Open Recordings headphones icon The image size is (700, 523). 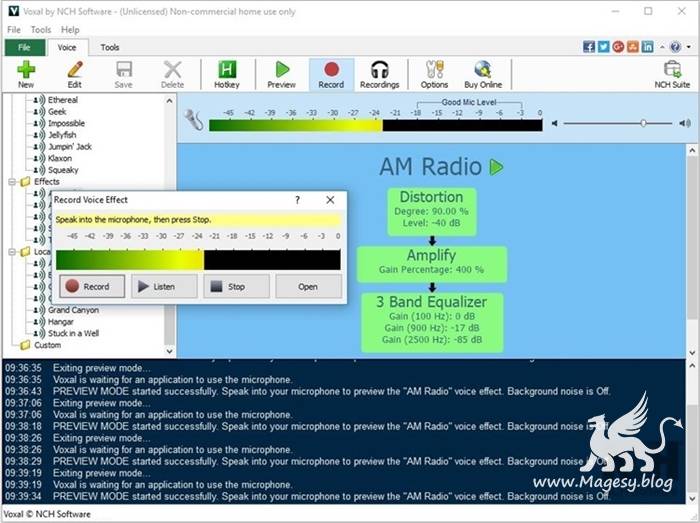coord(379,74)
